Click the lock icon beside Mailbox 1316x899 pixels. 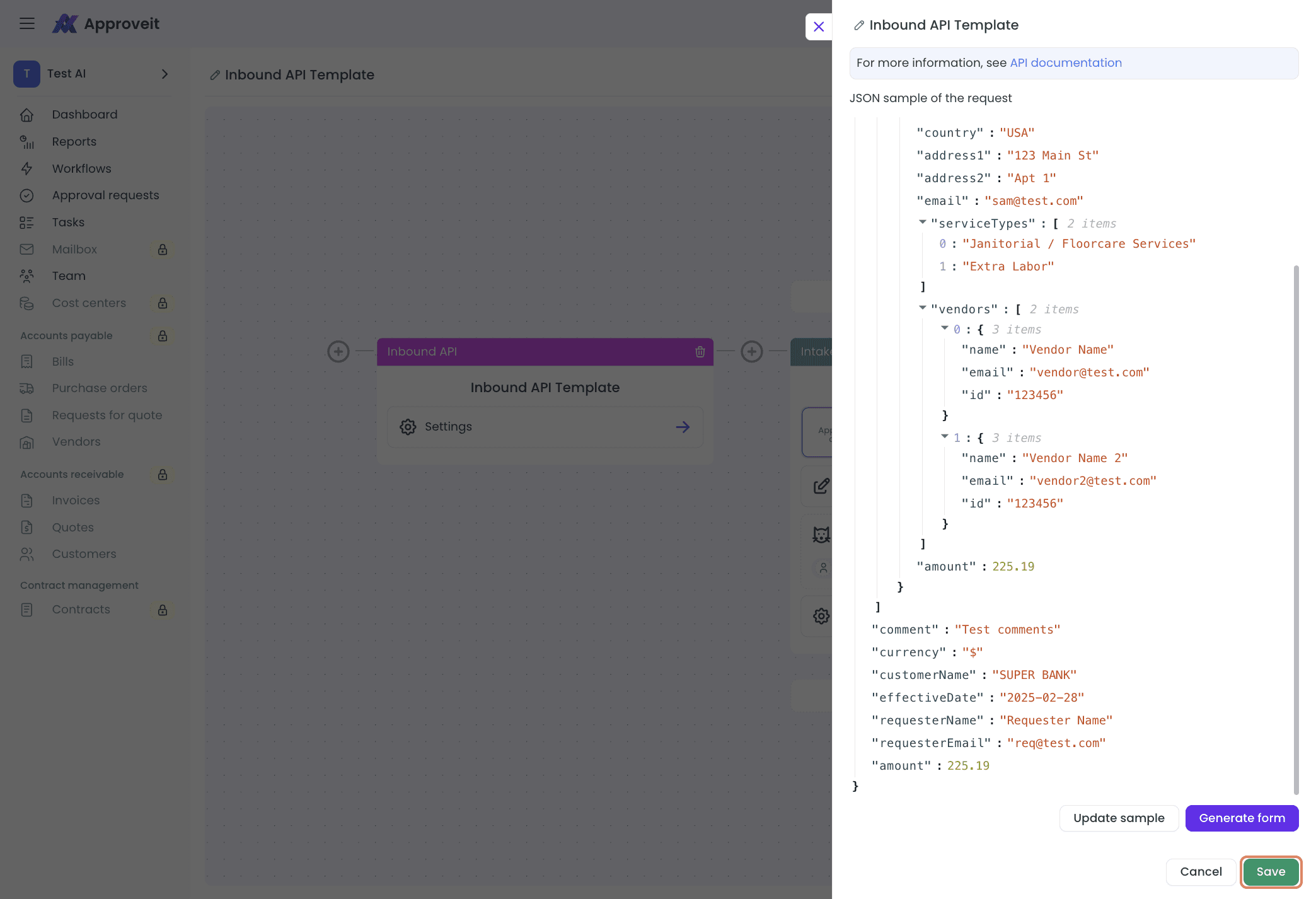163,250
